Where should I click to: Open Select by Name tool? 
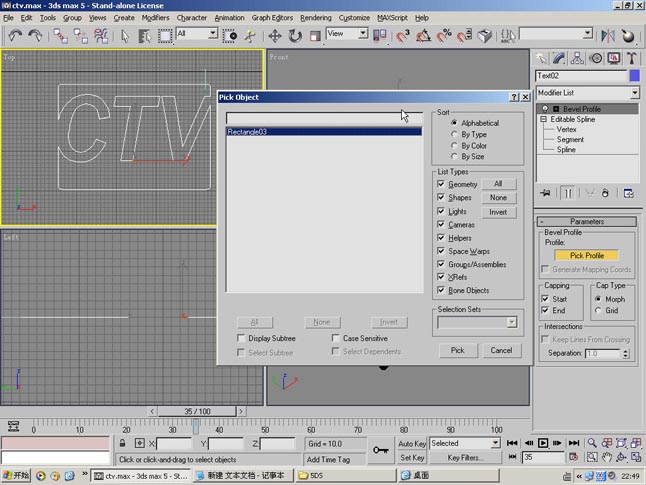click(144, 36)
